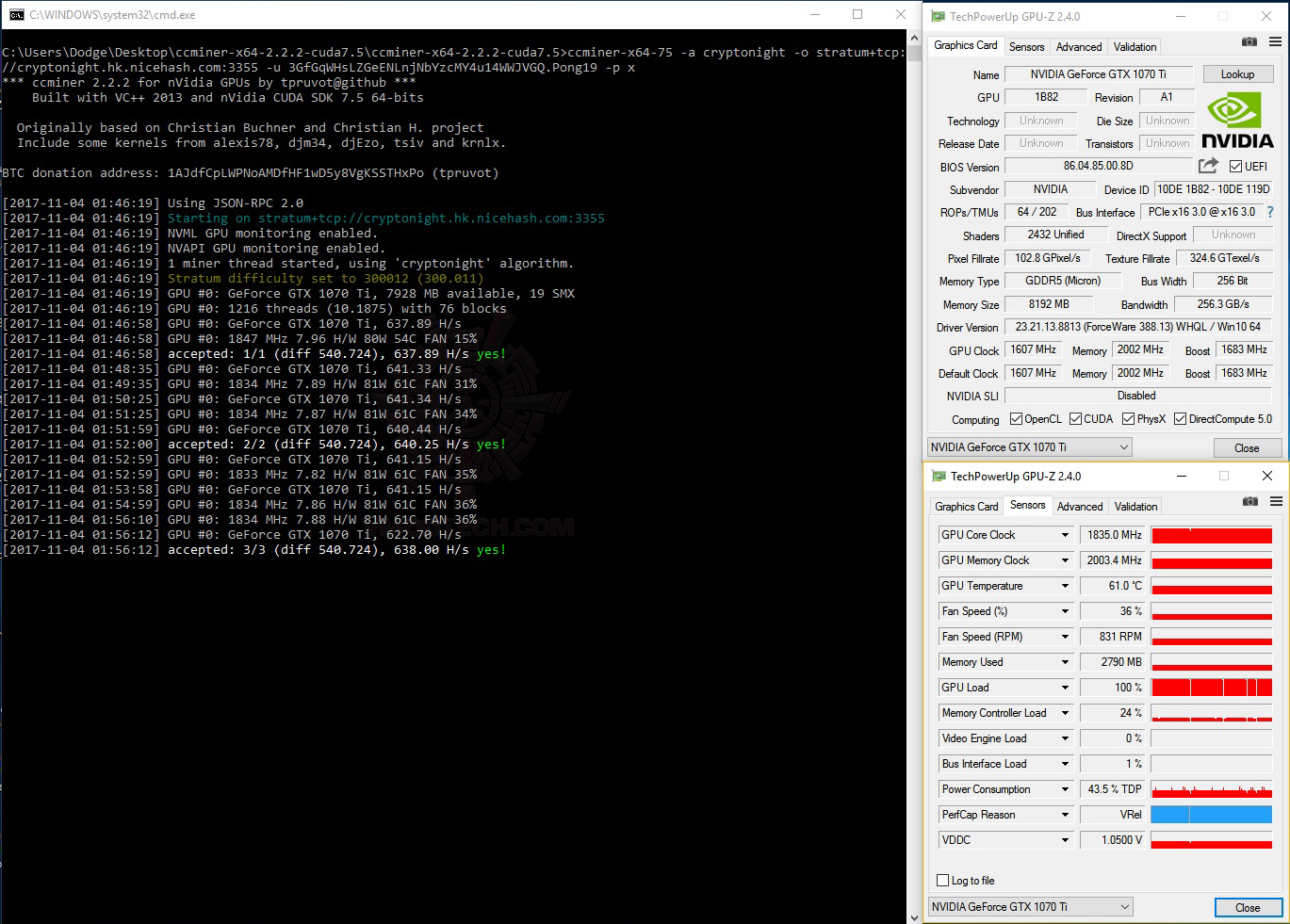
Task: Click the cmd window scrollbar down arrow
Action: coord(914,916)
